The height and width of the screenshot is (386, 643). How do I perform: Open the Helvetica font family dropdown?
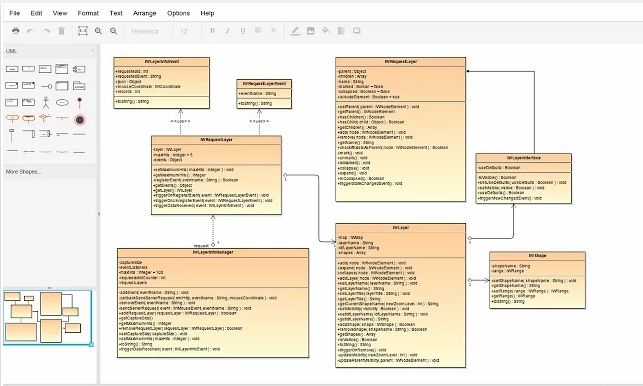tap(145, 31)
